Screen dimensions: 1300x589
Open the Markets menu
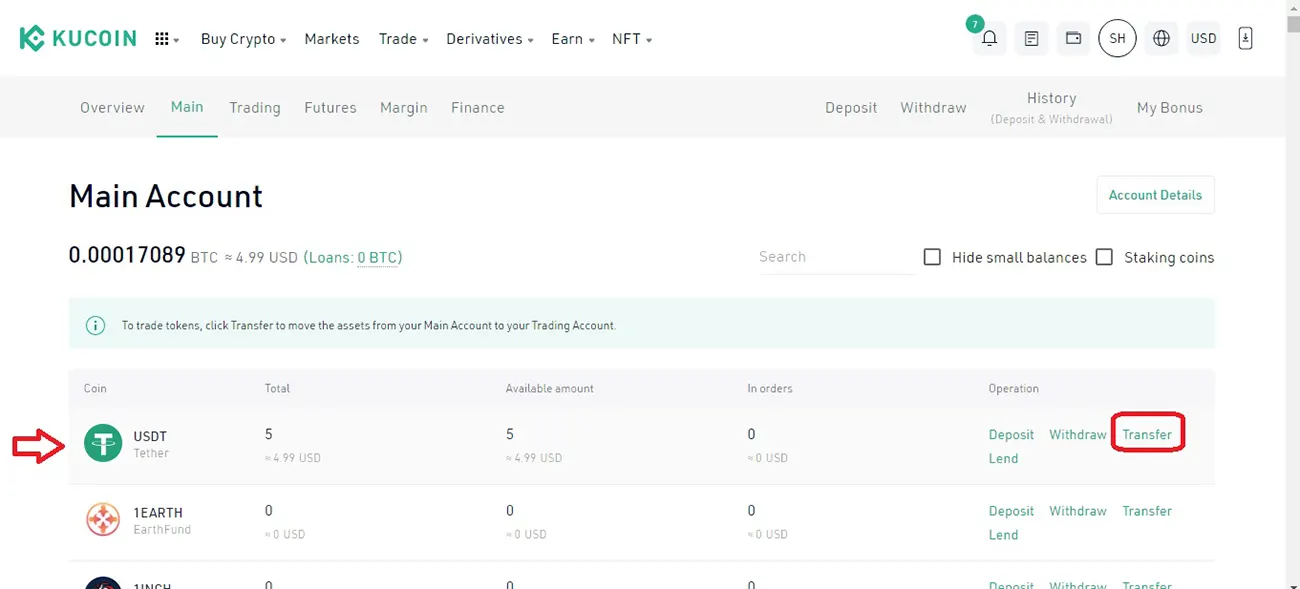(x=331, y=38)
